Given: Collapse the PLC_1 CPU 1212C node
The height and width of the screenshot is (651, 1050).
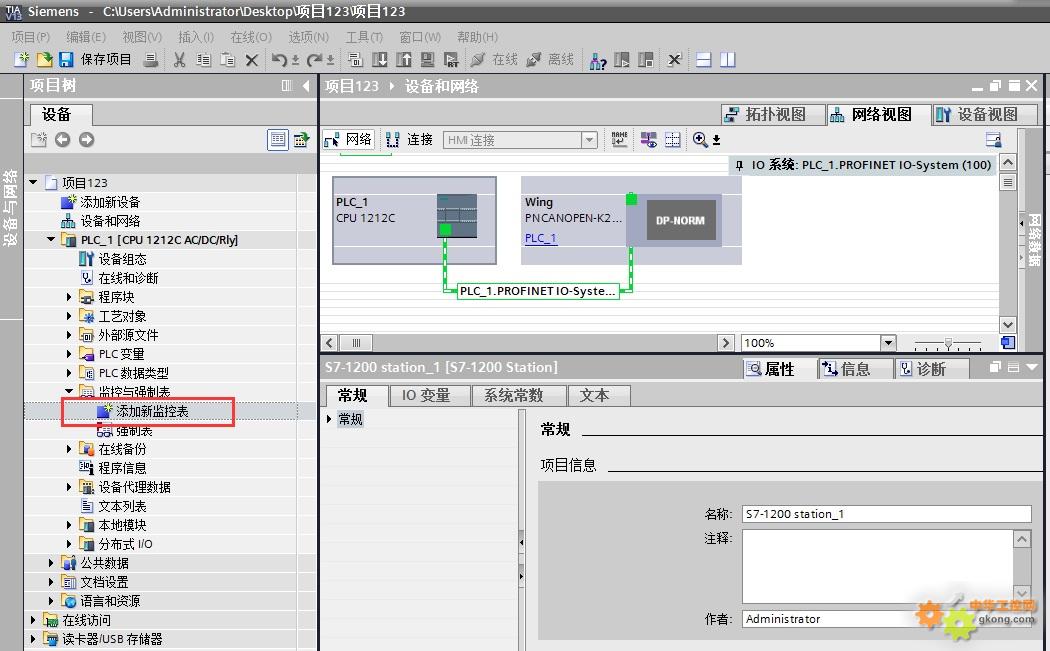Looking at the screenshot, I should [x=52, y=239].
